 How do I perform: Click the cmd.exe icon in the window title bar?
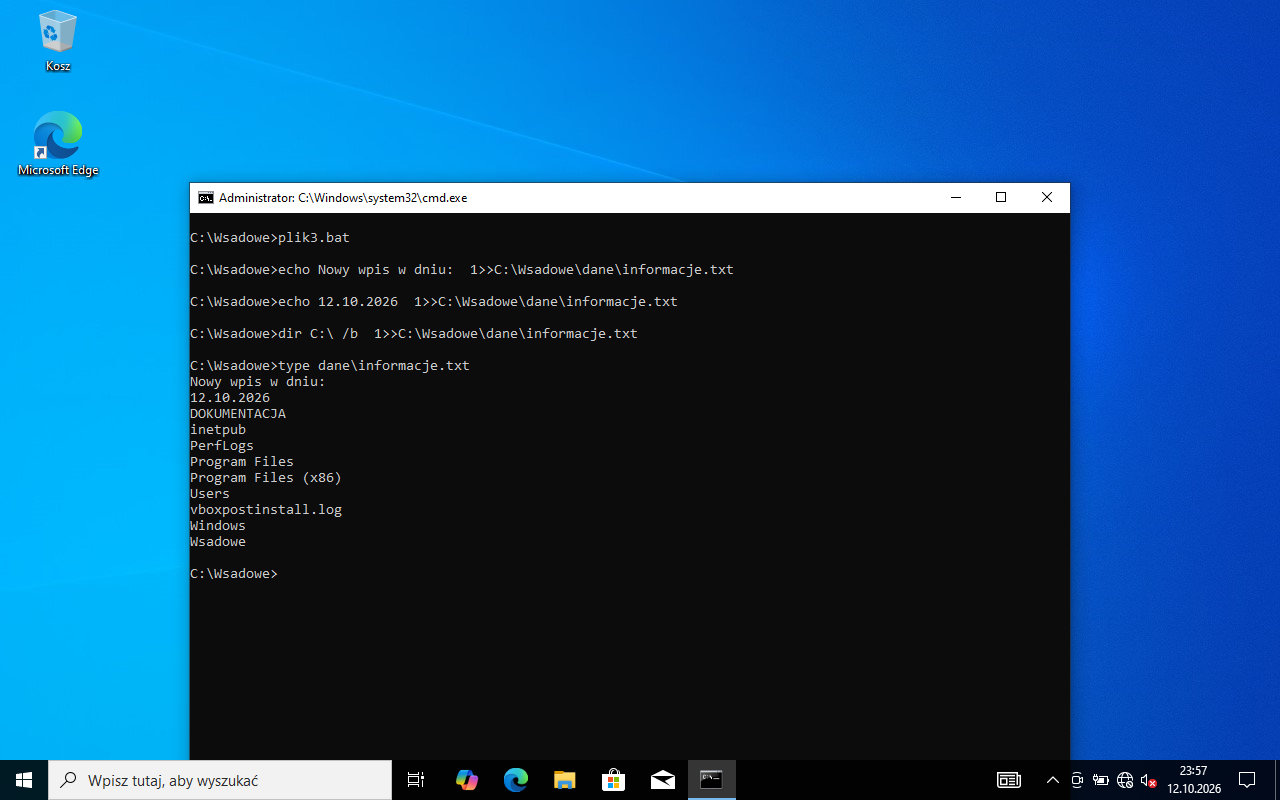point(205,198)
